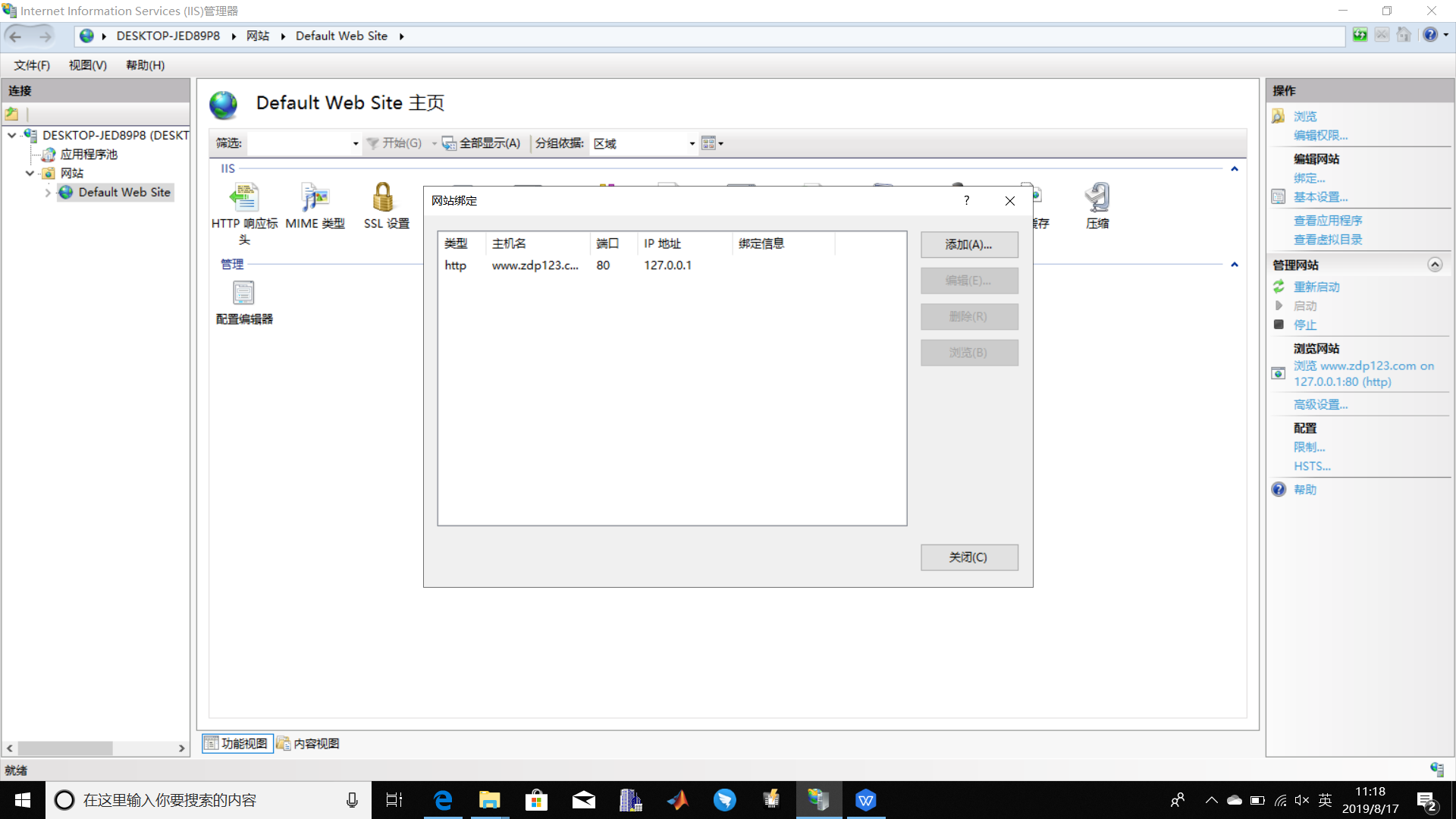This screenshot has height=819, width=1456.
Task: Open Microsoft Store from taskbar
Action: (x=537, y=800)
